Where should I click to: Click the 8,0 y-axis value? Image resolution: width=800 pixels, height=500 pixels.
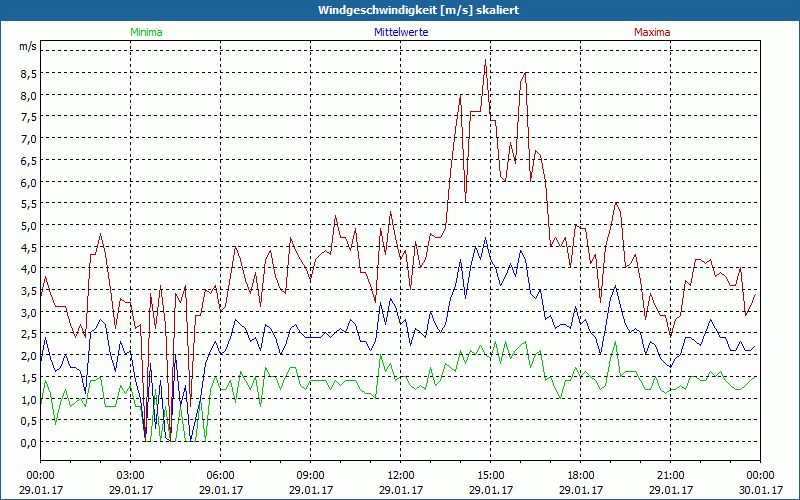click(29, 95)
